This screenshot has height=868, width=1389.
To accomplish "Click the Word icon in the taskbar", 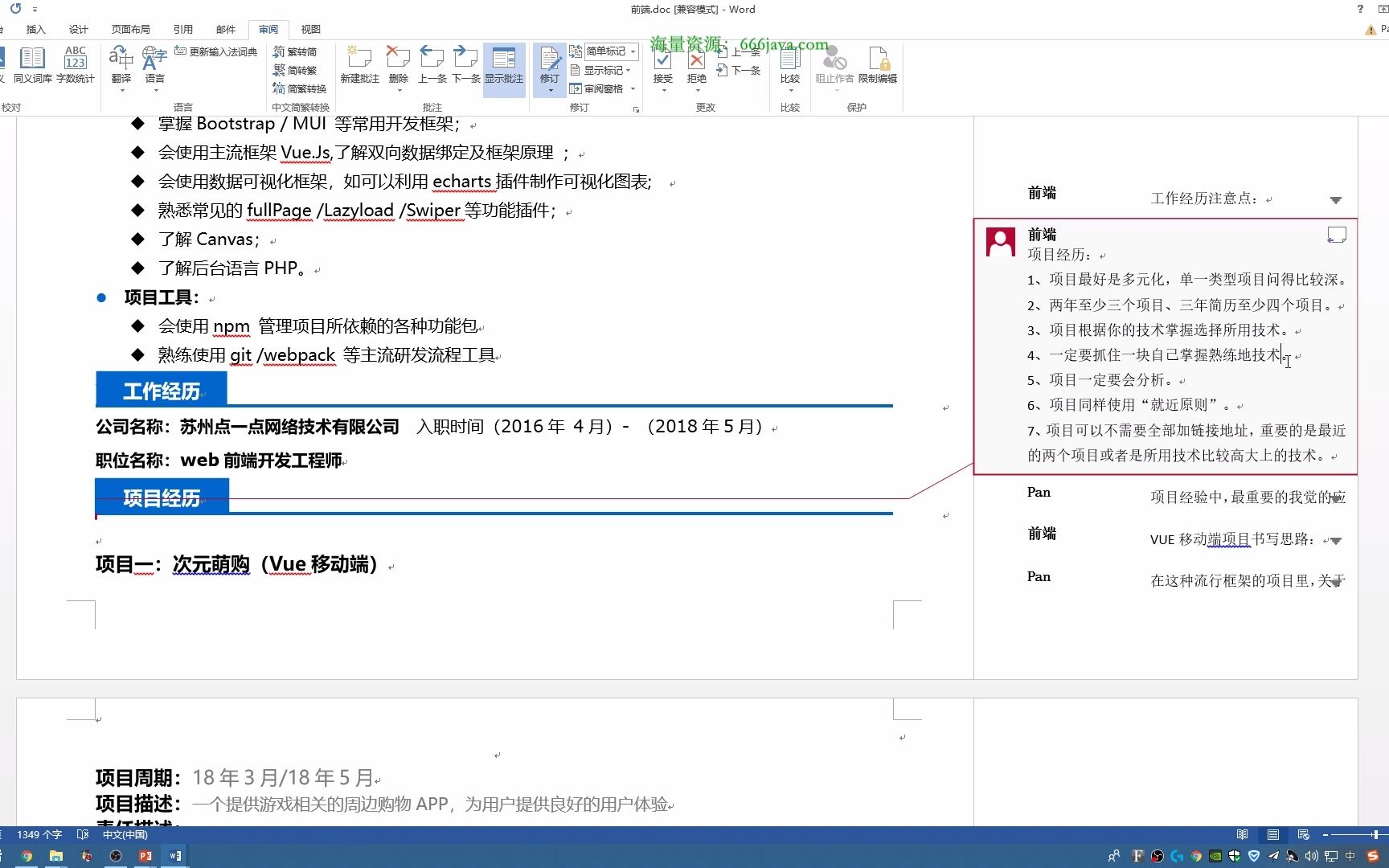I will 175,856.
